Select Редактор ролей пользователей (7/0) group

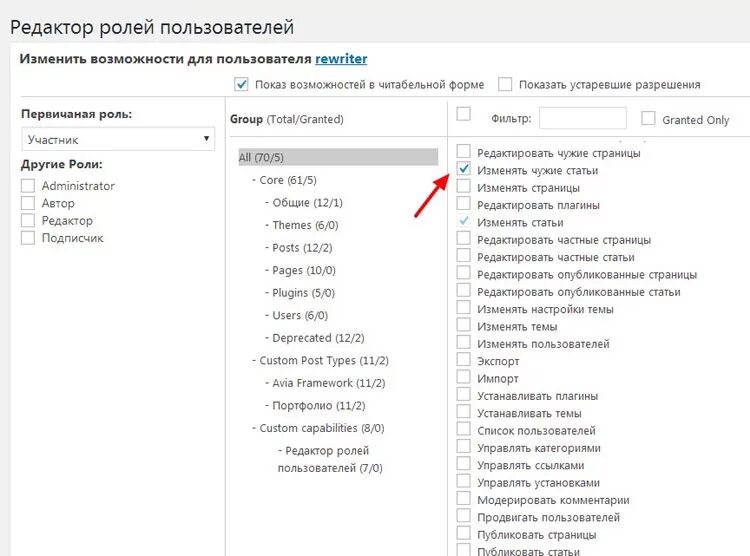[330, 459]
